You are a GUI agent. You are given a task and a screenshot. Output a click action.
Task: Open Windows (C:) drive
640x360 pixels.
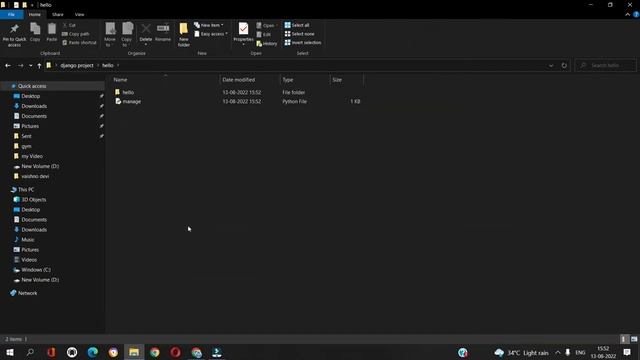(36, 270)
